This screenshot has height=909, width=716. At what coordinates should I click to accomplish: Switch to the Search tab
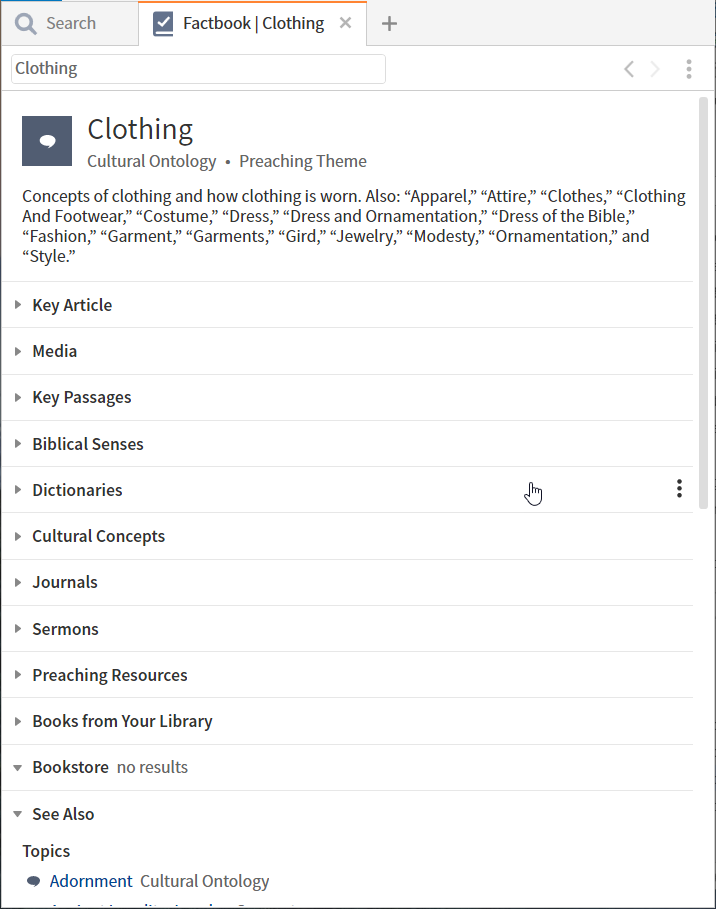coord(70,23)
